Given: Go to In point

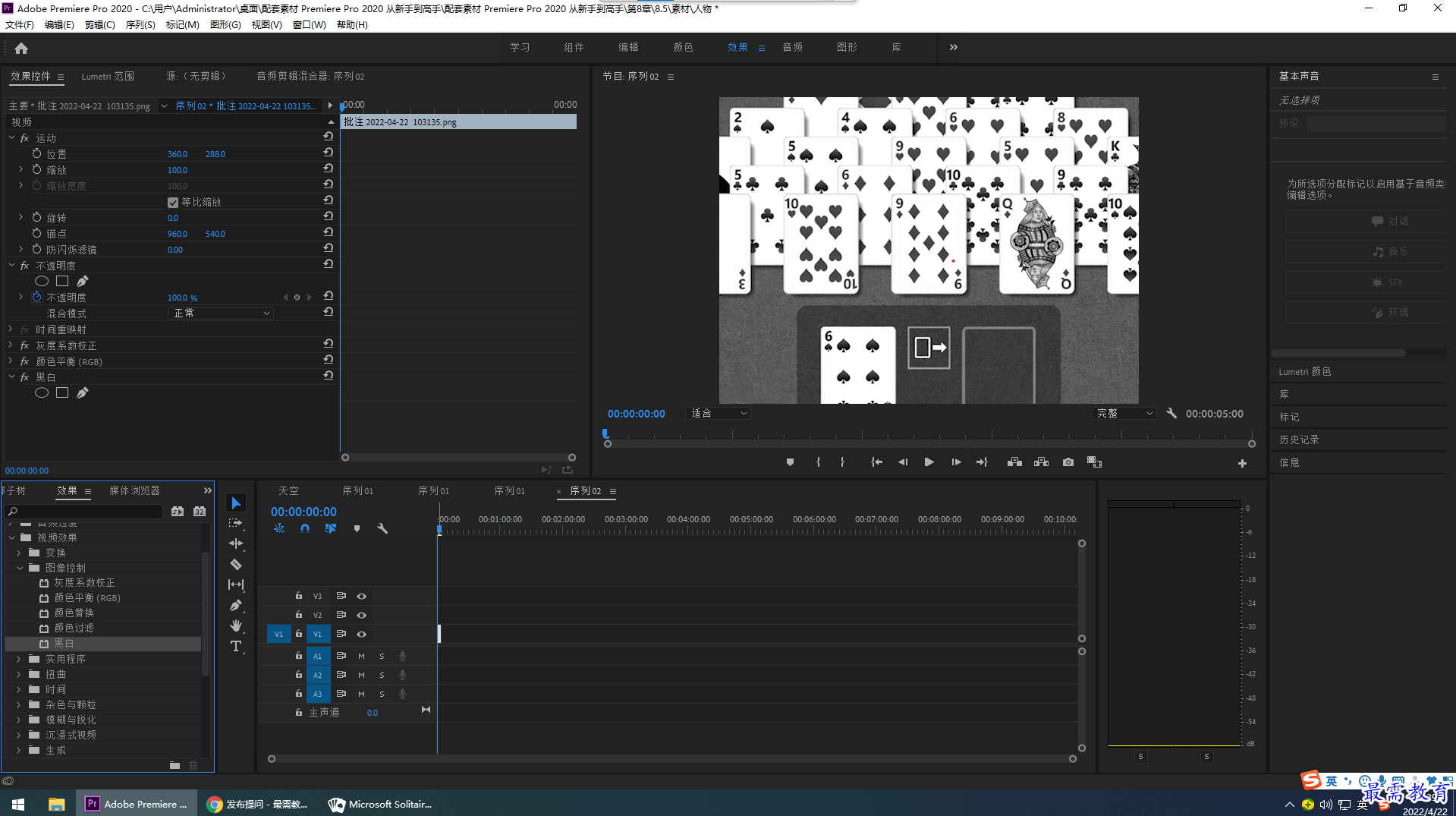Looking at the screenshot, I should (876, 462).
